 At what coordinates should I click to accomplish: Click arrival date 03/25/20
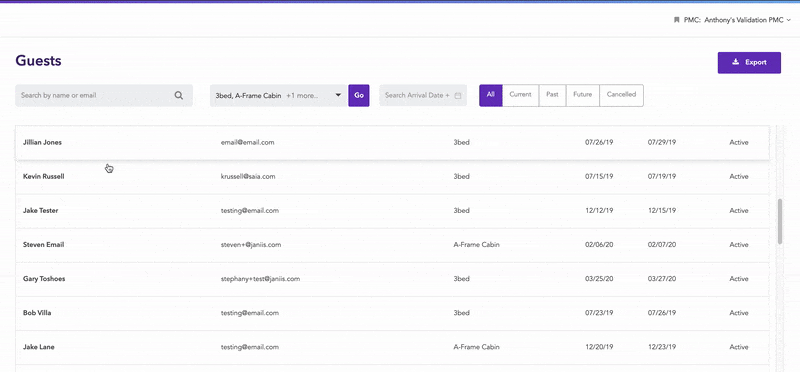pyautogui.click(x=599, y=279)
